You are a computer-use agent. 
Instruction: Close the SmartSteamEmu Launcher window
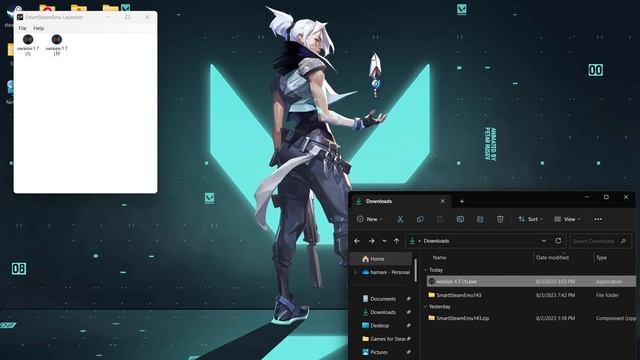click(x=147, y=17)
